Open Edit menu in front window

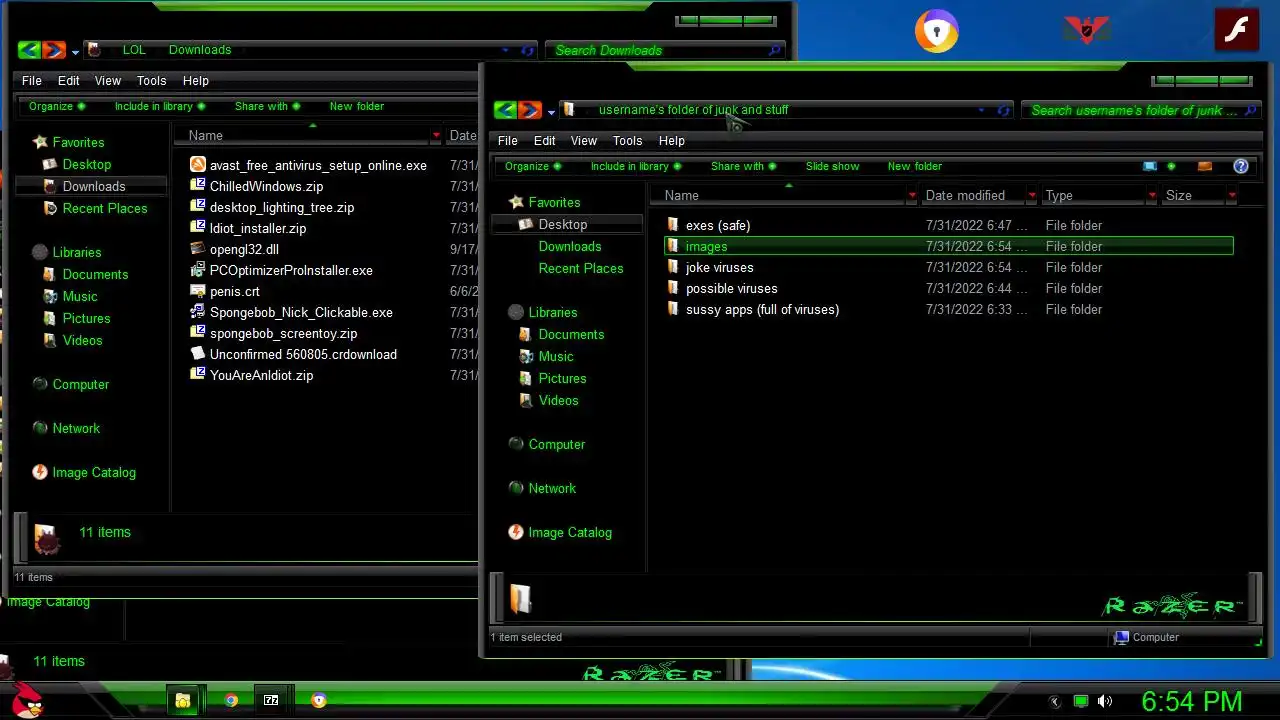tap(544, 141)
